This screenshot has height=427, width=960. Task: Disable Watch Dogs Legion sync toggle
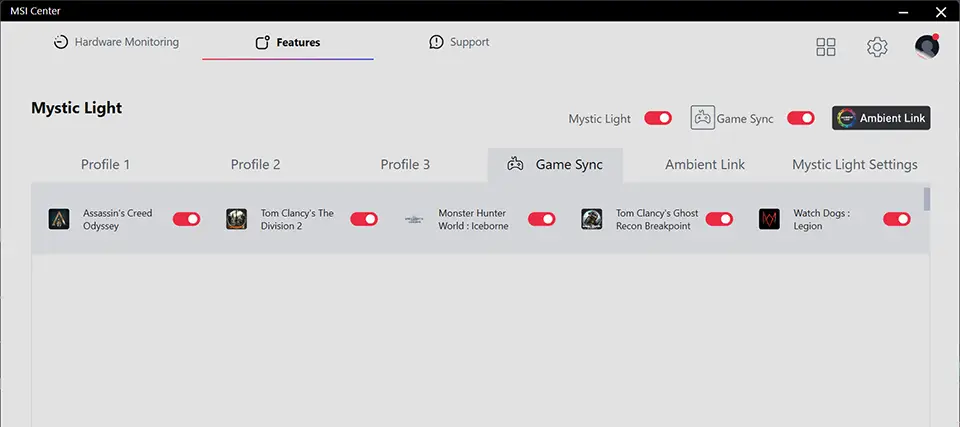point(897,219)
